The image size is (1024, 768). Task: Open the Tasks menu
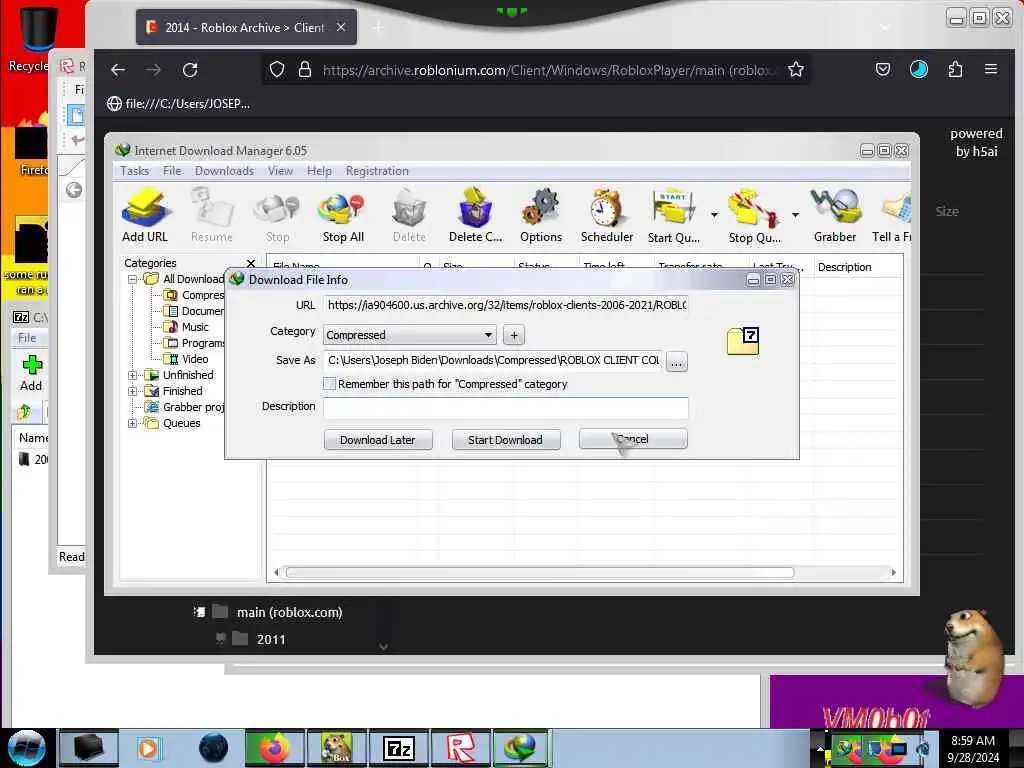(135, 170)
